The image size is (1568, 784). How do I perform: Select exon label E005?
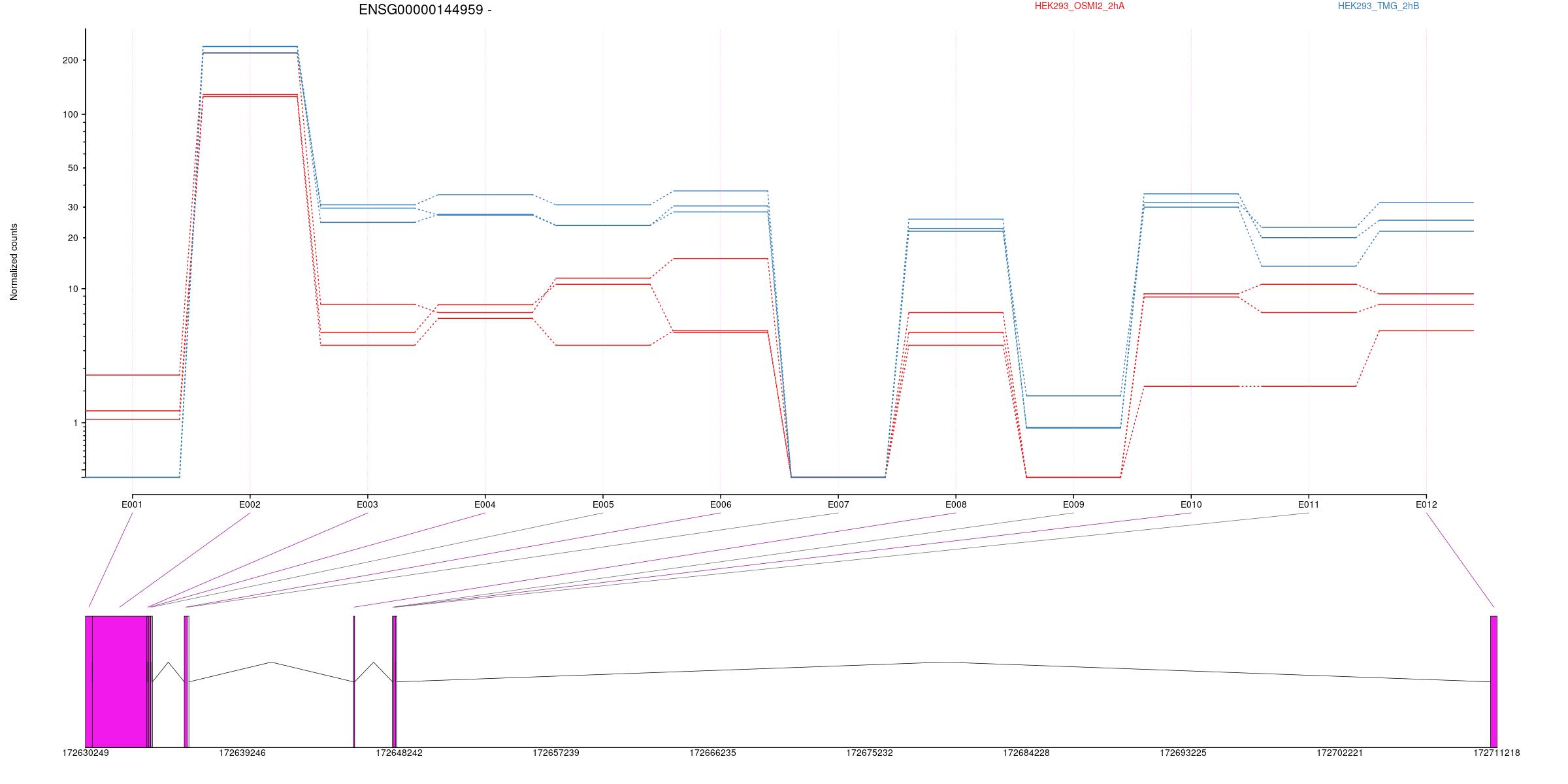coord(603,504)
